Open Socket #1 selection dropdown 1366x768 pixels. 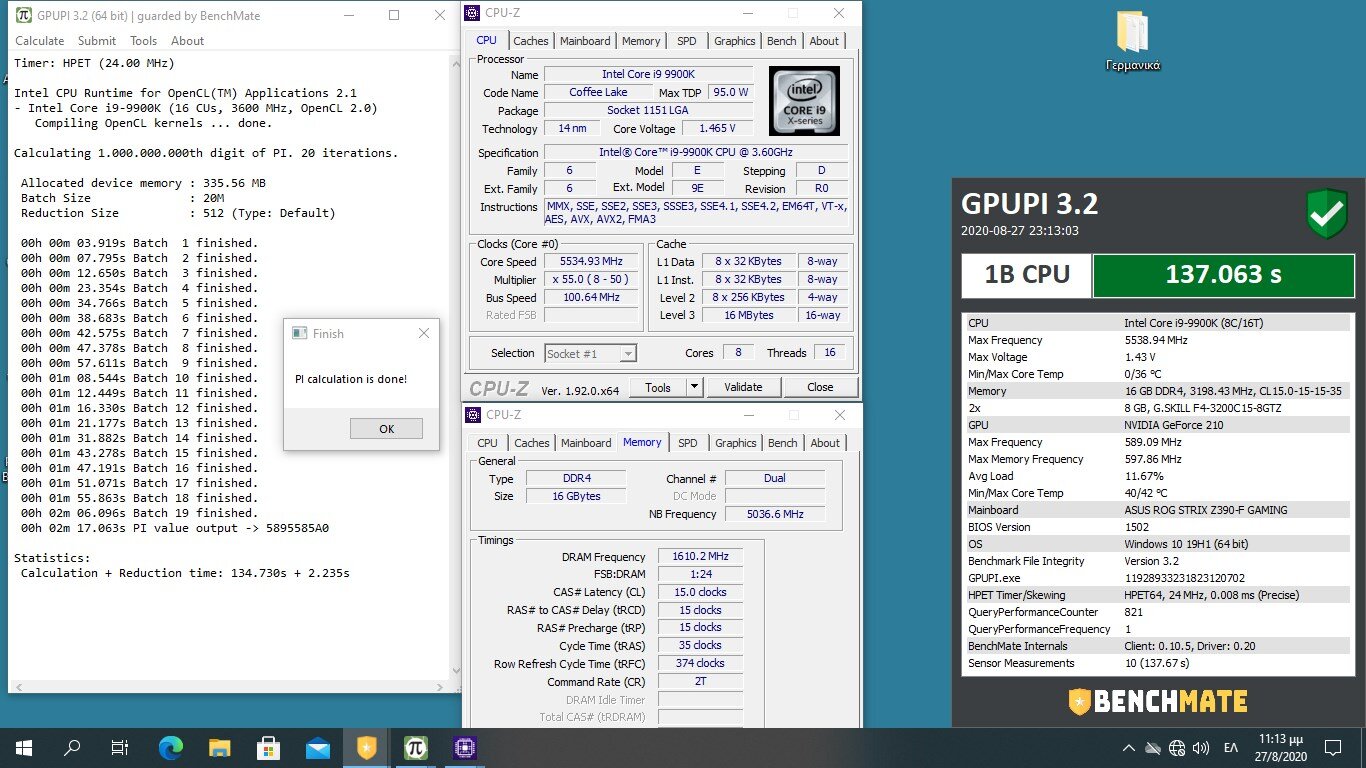click(x=590, y=353)
